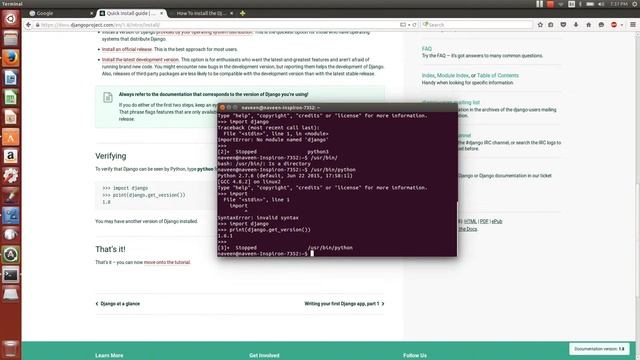Image resolution: width=640 pixels, height=360 pixels.
Task: Save the page to Pocket
Action: click(x=563, y=25)
